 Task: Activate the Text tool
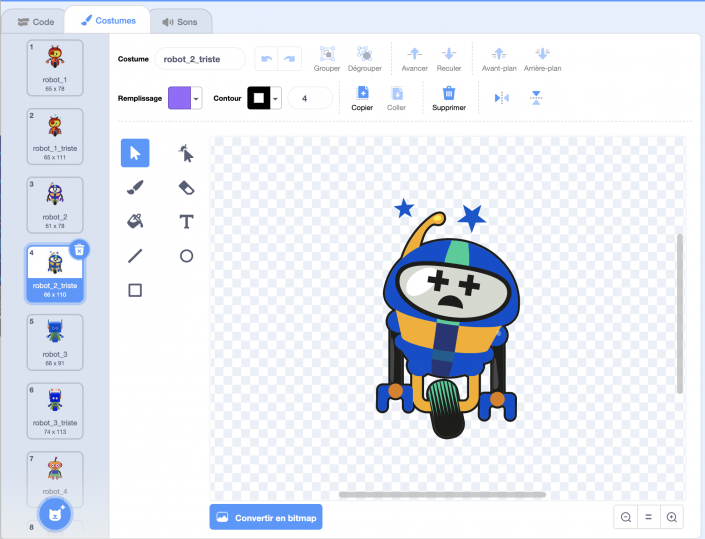pyautogui.click(x=186, y=221)
